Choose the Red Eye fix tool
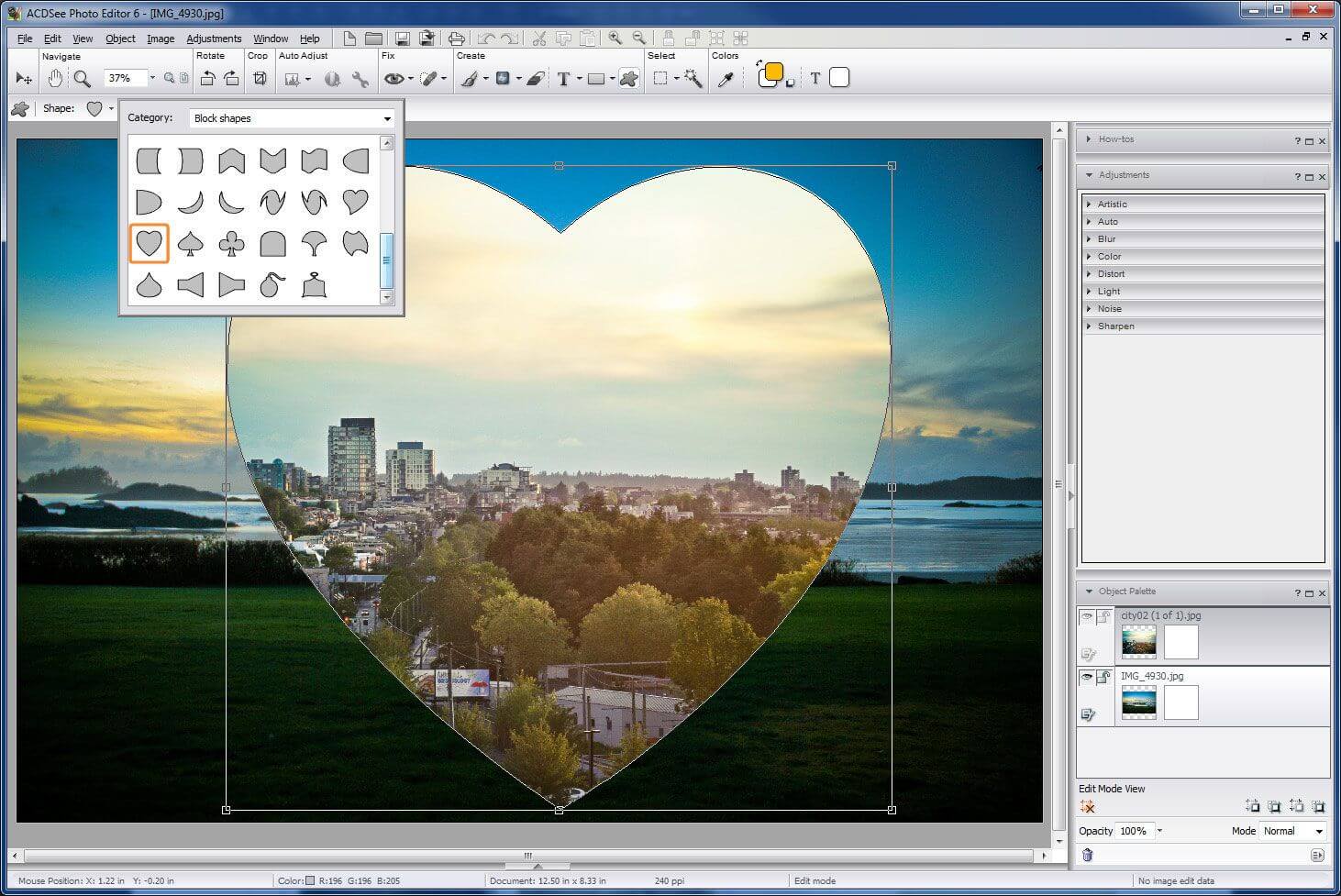The height and width of the screenshot is (896, 1341). (393, 79)
